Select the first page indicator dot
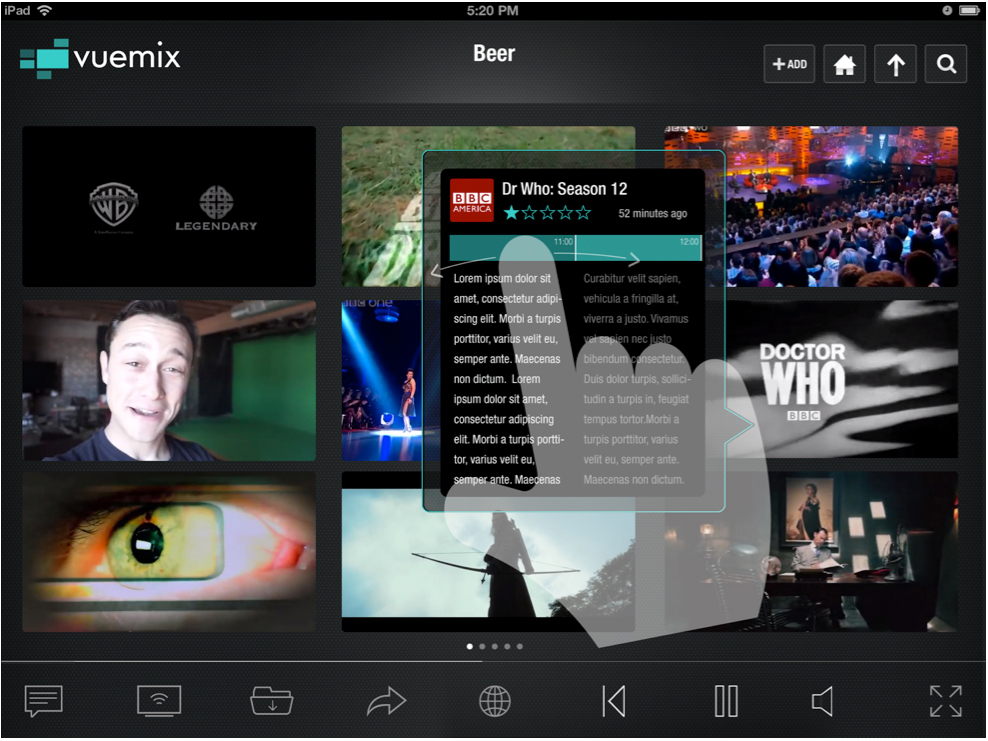 coord(469,646)
